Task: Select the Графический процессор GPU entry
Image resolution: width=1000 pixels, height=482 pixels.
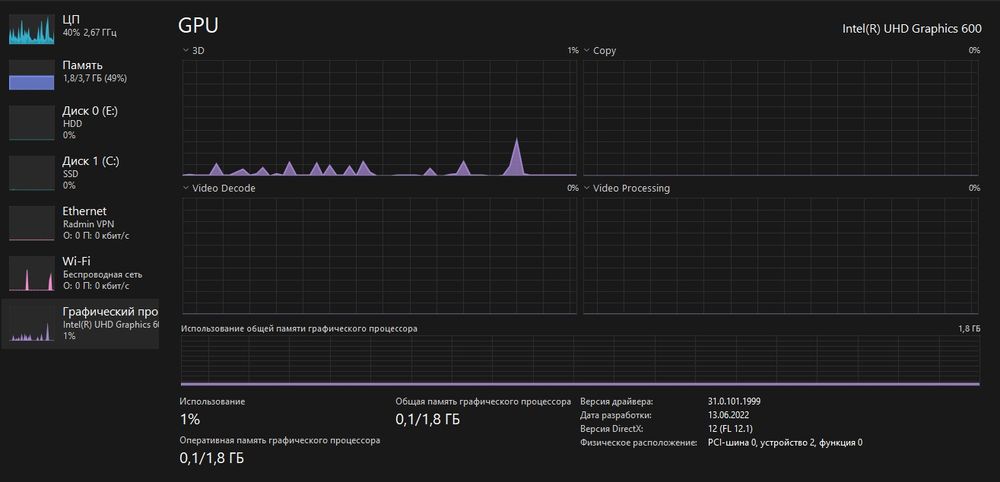Action: coord(80,323)
